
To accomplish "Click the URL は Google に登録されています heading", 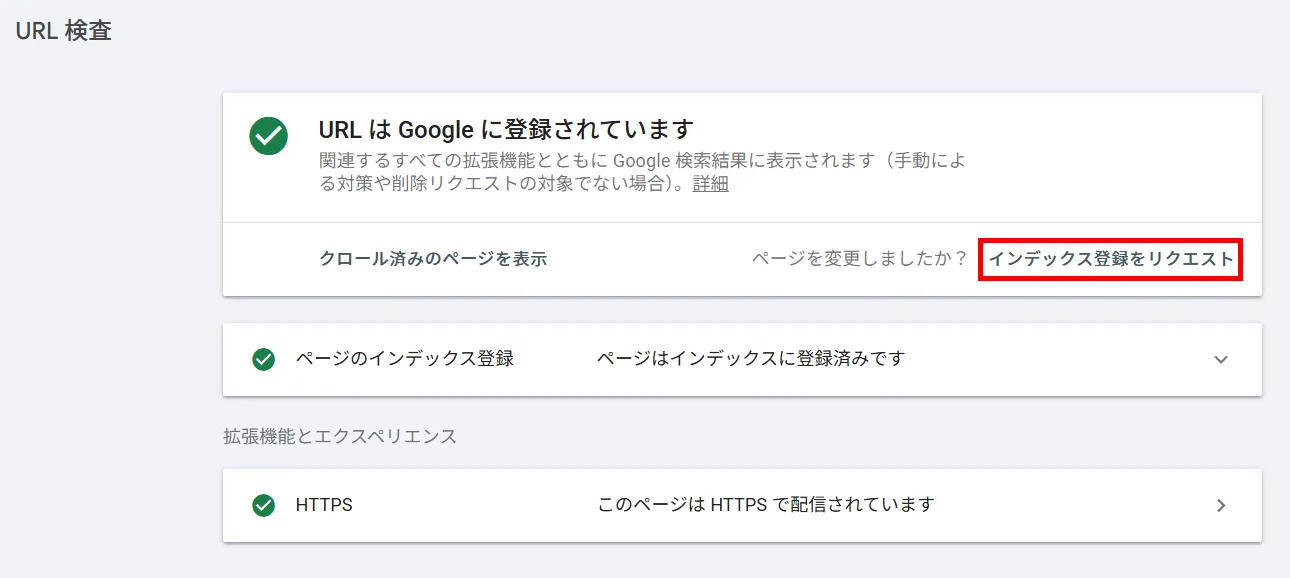I will [x=506, y=130].
